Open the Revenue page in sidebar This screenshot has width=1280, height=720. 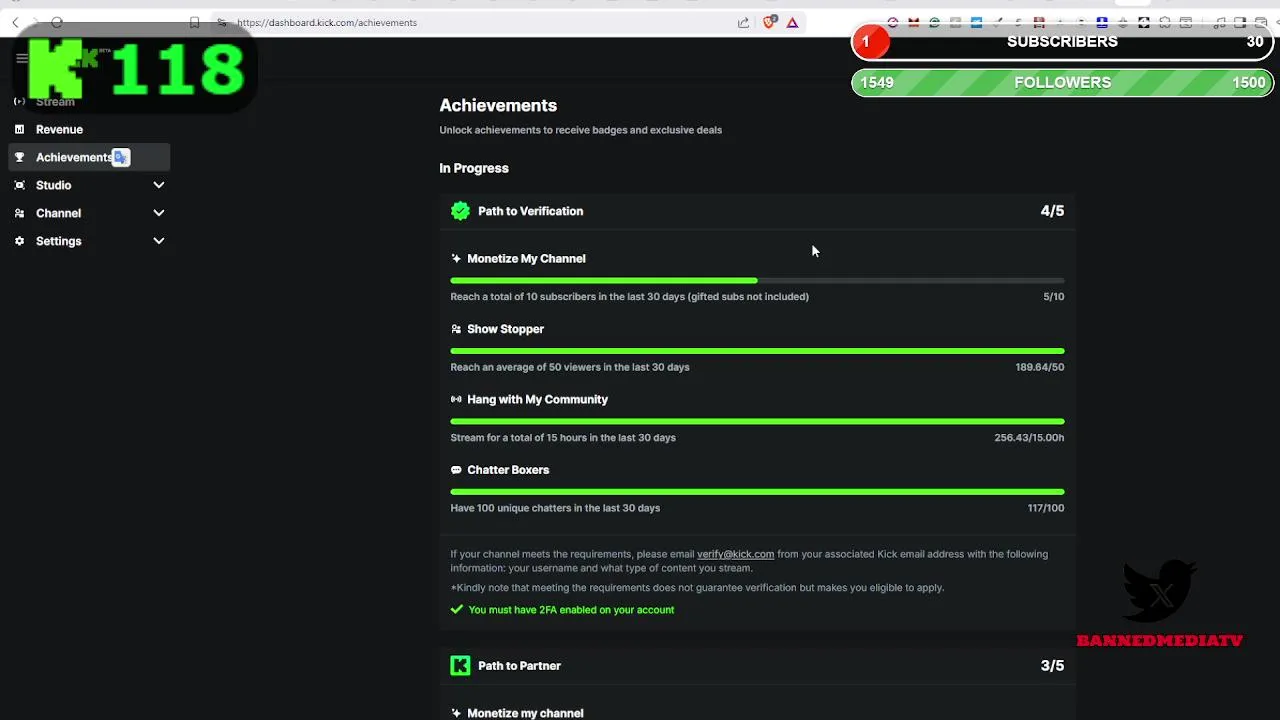point(59,129)
